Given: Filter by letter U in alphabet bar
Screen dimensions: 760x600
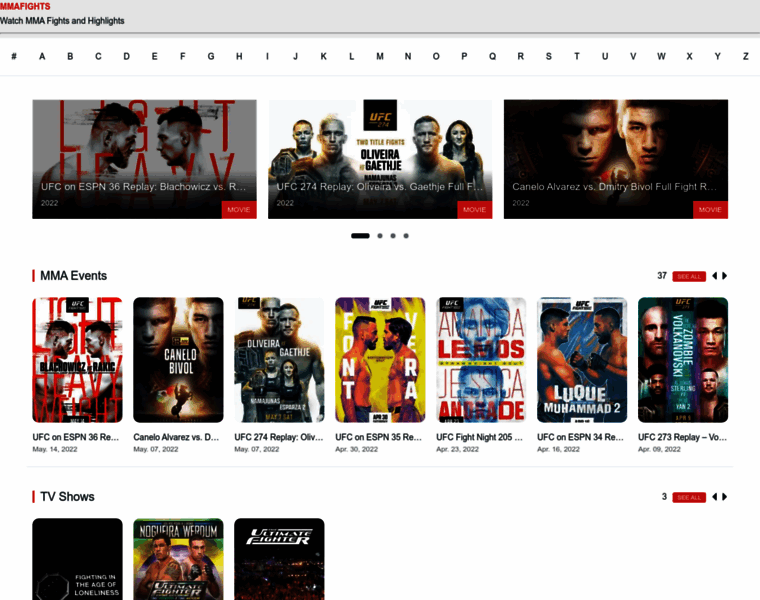Looking at the screenshot, I should pyautogui.click(x=604, y=56).
